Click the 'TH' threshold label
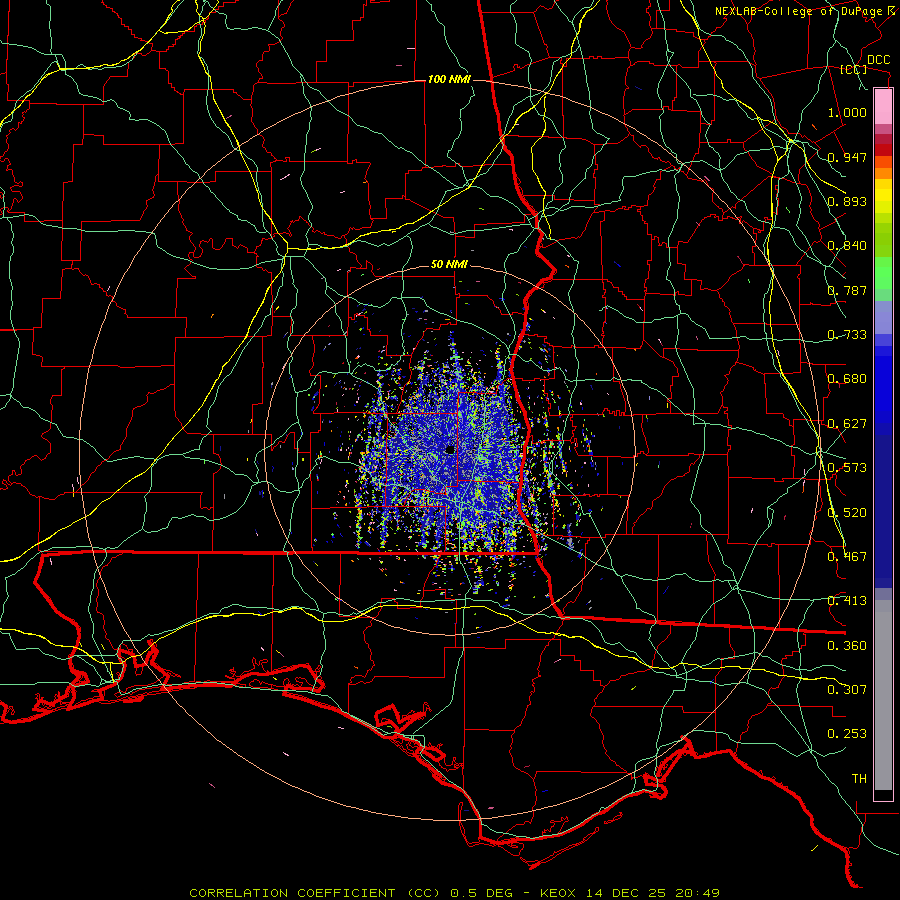Viewport: 900px width, 900px height. [859, 779]
